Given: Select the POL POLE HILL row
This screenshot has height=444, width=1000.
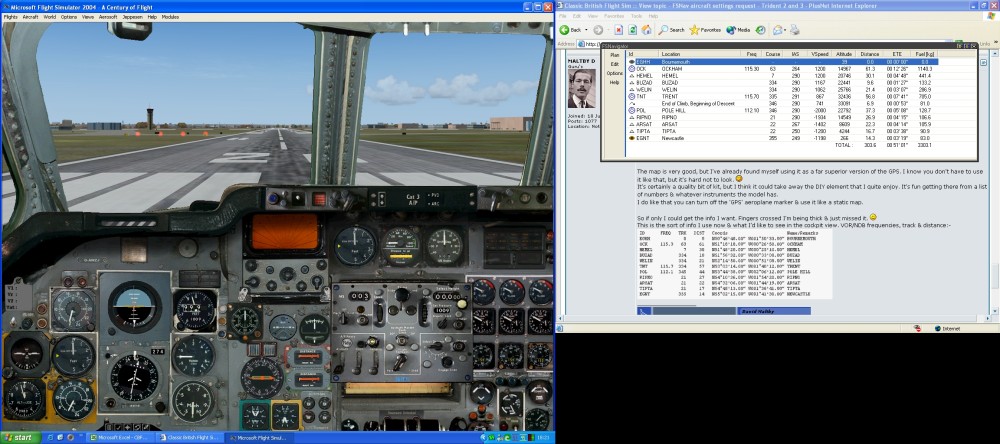Looking at the screenshot, I should pos(783,110).
